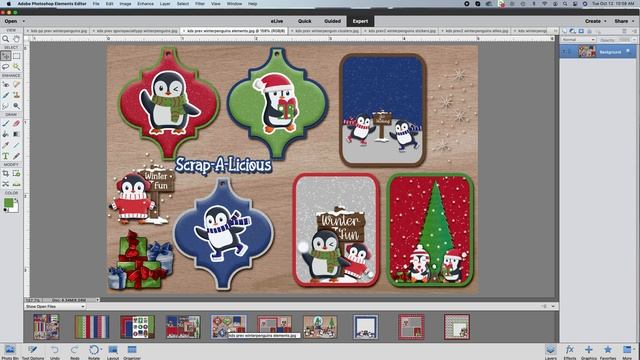Toggle the Favorites panel button
Screen dimensions: 640x360
(x=608, y=351)
